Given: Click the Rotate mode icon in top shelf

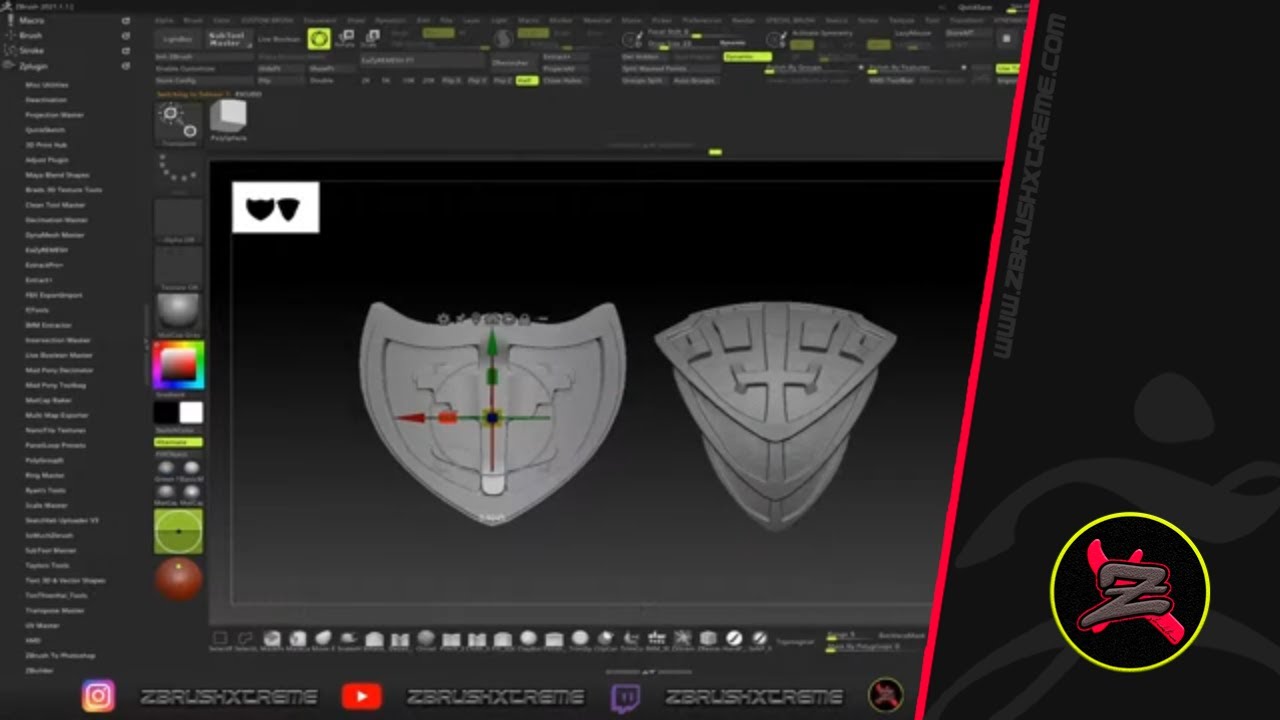Looking at the screenshot, I should point(346,39).
